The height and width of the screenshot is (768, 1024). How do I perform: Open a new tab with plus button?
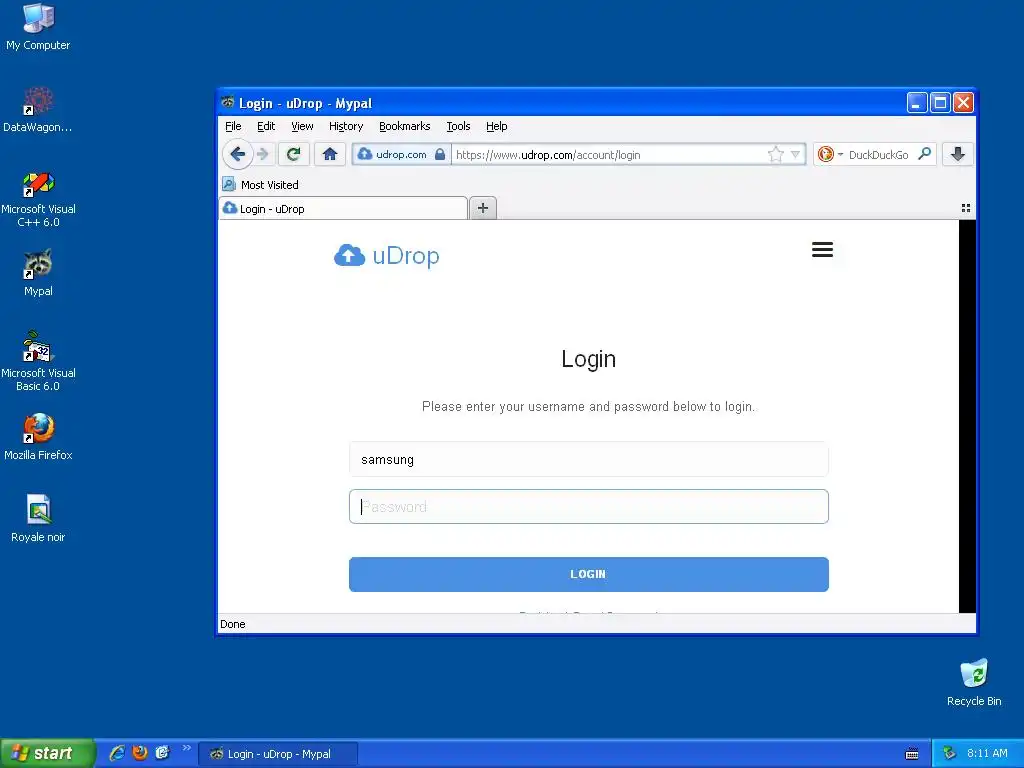coord(483,208)
